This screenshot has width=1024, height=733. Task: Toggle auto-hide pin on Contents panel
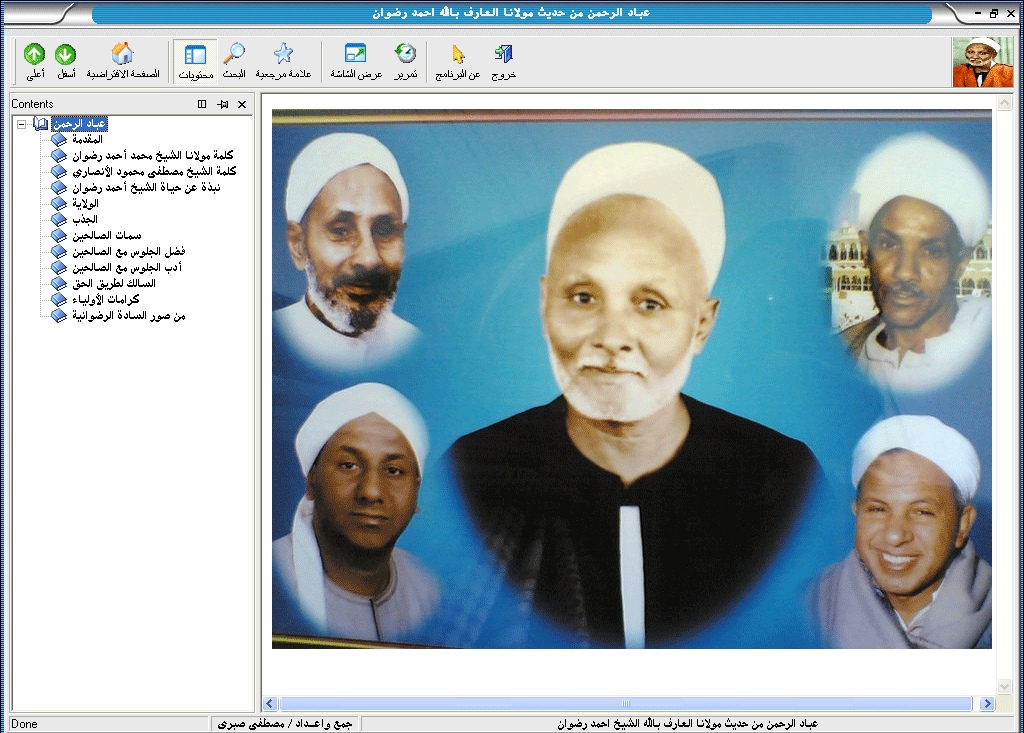223,104
